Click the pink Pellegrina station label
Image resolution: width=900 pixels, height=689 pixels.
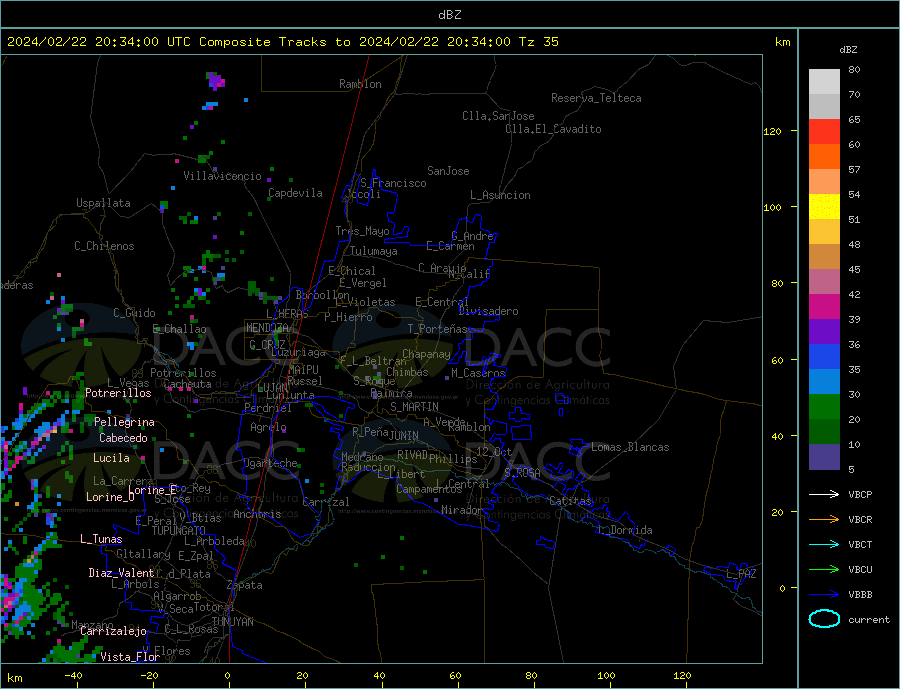(124, 422)
